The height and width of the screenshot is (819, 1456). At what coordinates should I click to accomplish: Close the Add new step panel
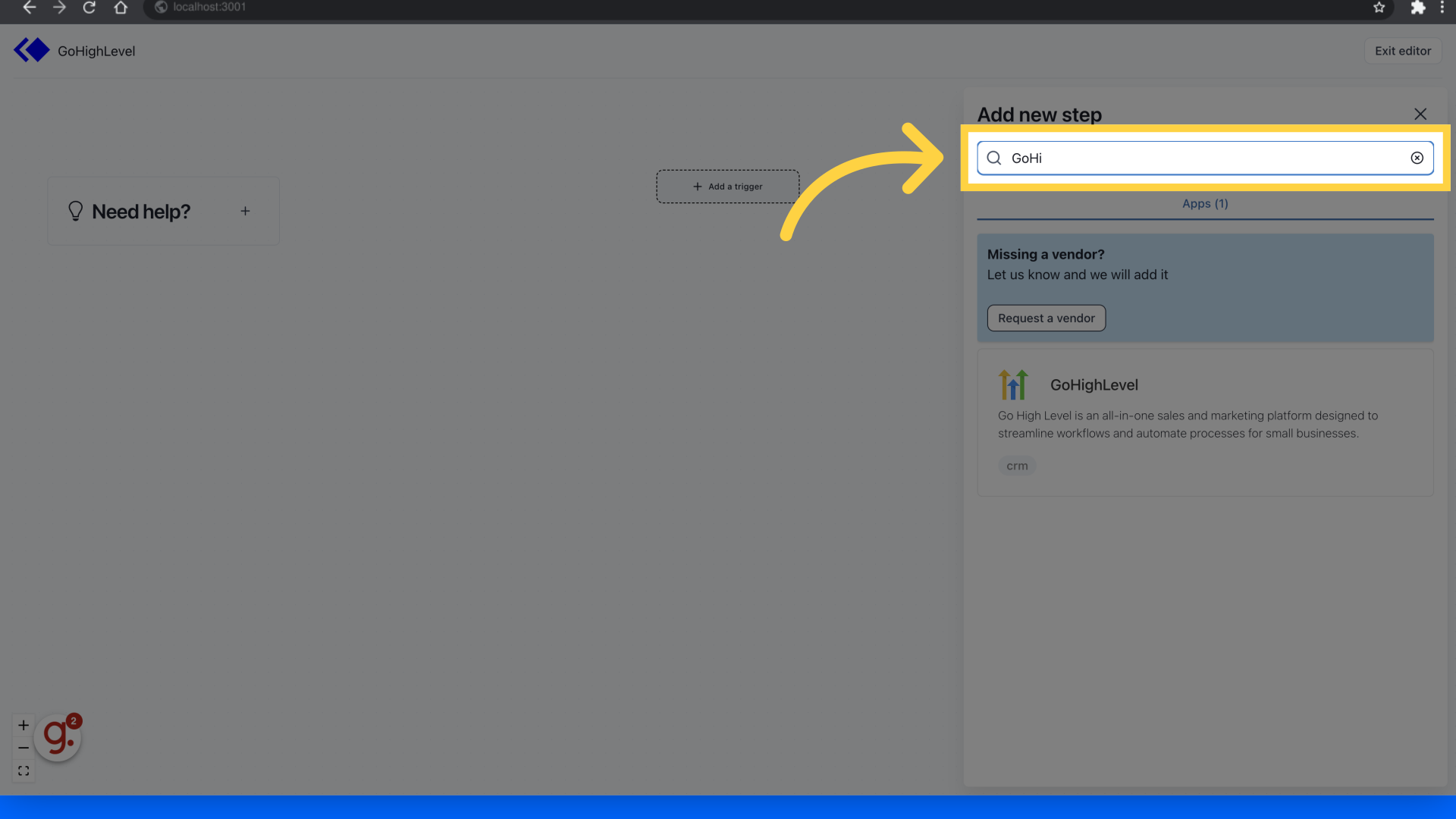[1420, 115]
